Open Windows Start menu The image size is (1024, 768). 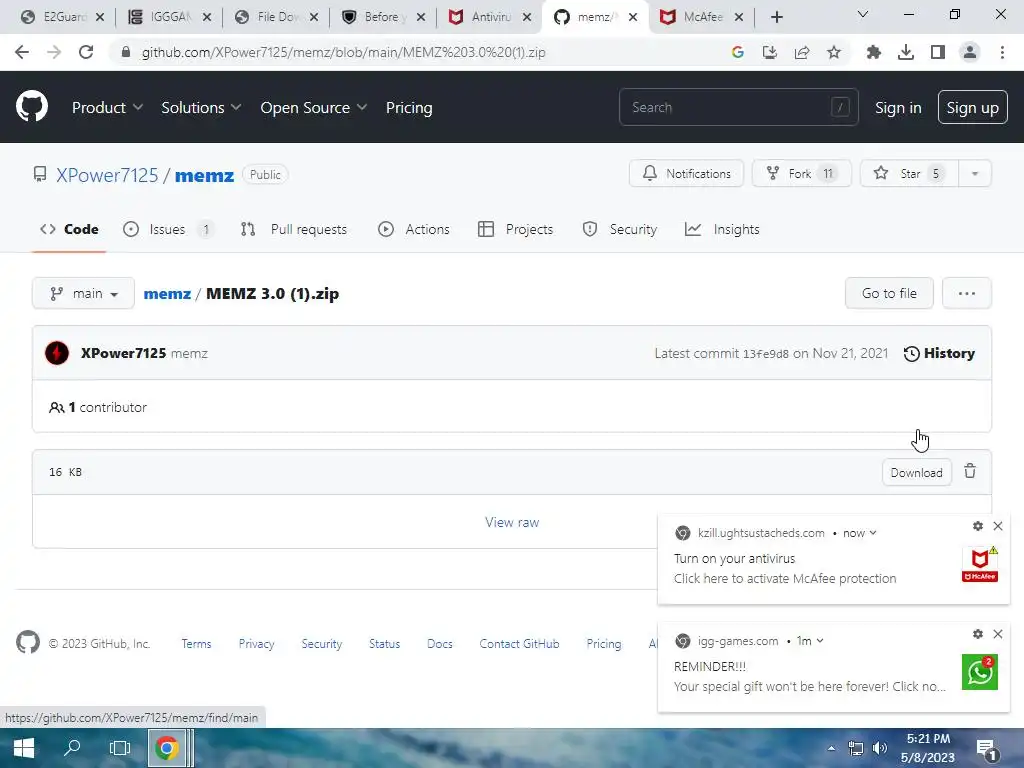pyautogui.click(x=24, y=748)
